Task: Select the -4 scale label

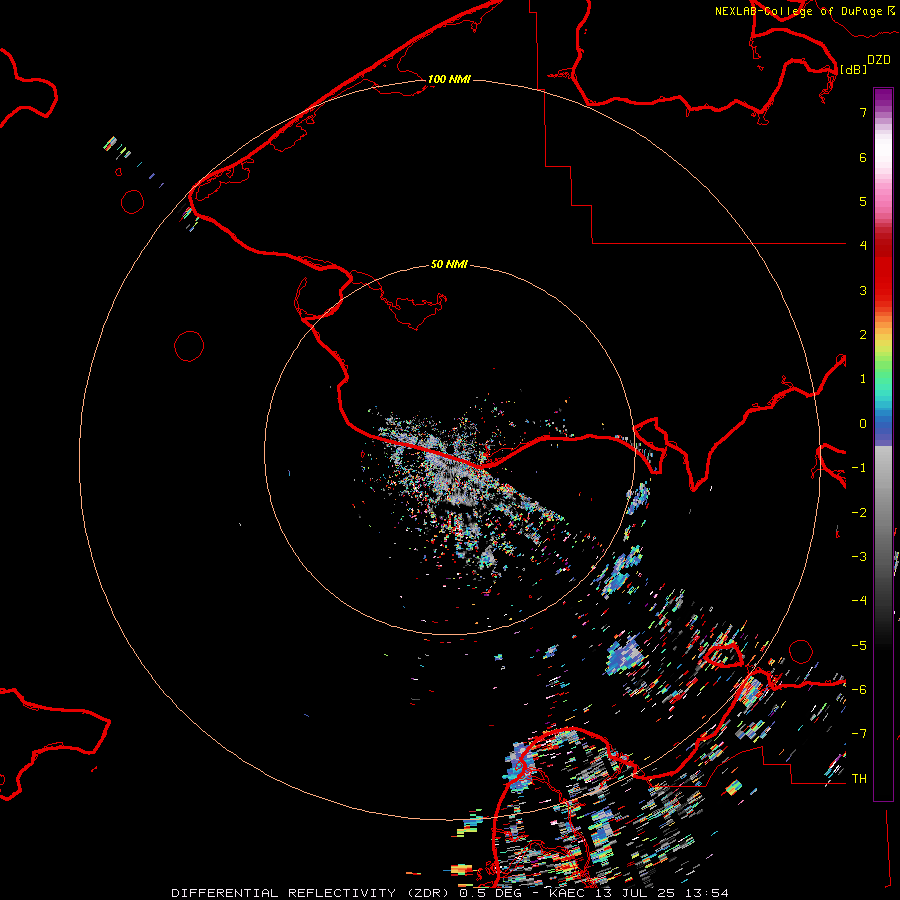Action: pyautogui.click(x=859, y=600)
